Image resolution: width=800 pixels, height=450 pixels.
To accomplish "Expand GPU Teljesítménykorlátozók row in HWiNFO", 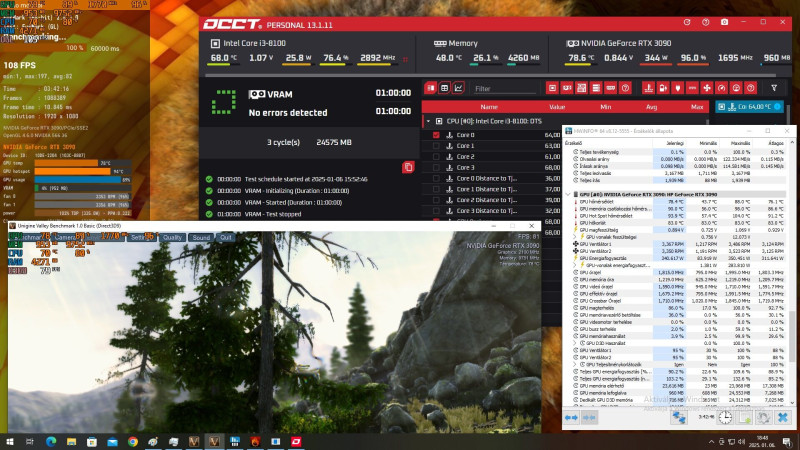I will click(575, 365).
